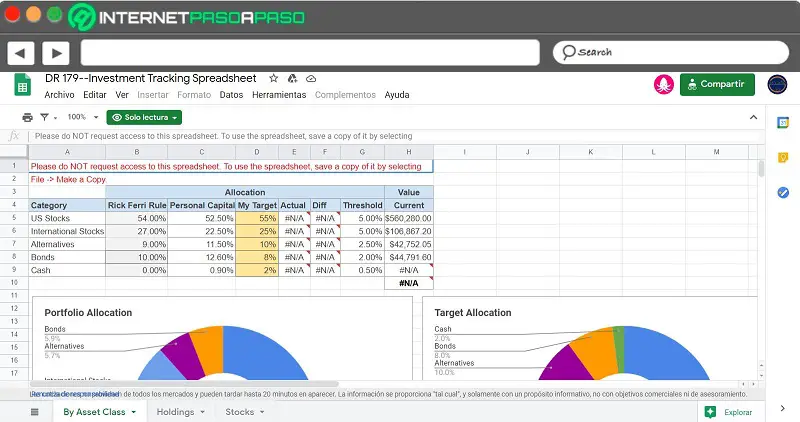Click the Google Sheets home icon
This screenshot has height=422, width=800.
[x=22, y=85]
